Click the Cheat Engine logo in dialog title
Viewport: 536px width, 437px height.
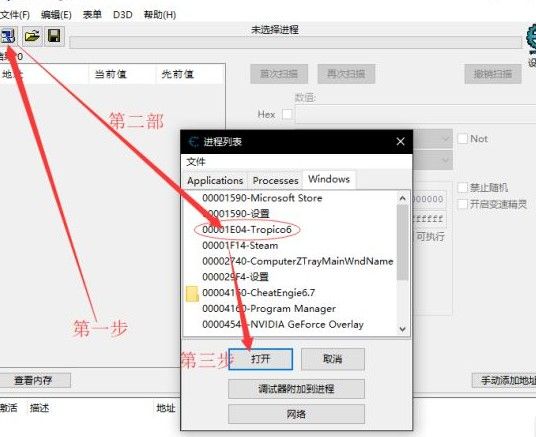point(193,142)
